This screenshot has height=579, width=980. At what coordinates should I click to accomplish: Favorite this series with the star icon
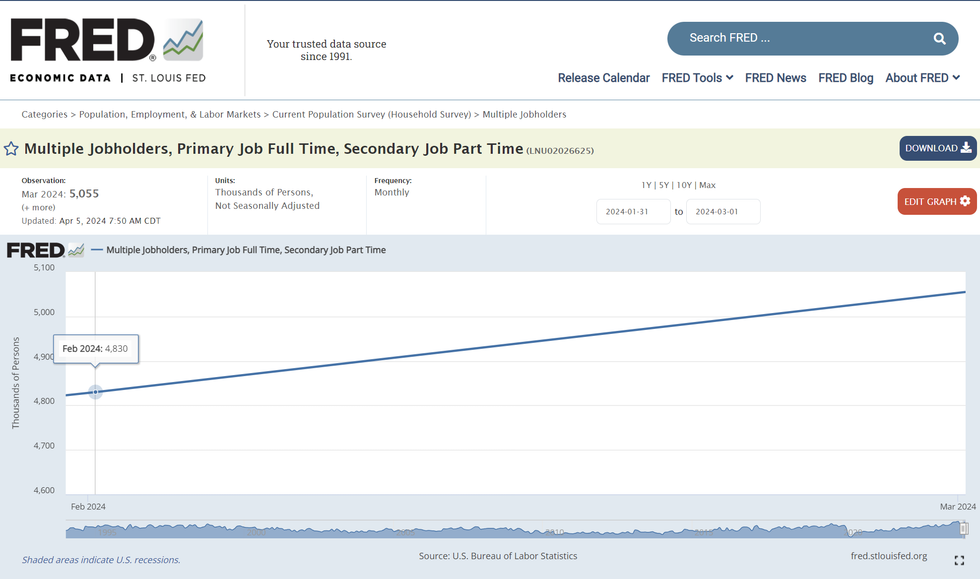pyautogui.click(x=11, y=149)
